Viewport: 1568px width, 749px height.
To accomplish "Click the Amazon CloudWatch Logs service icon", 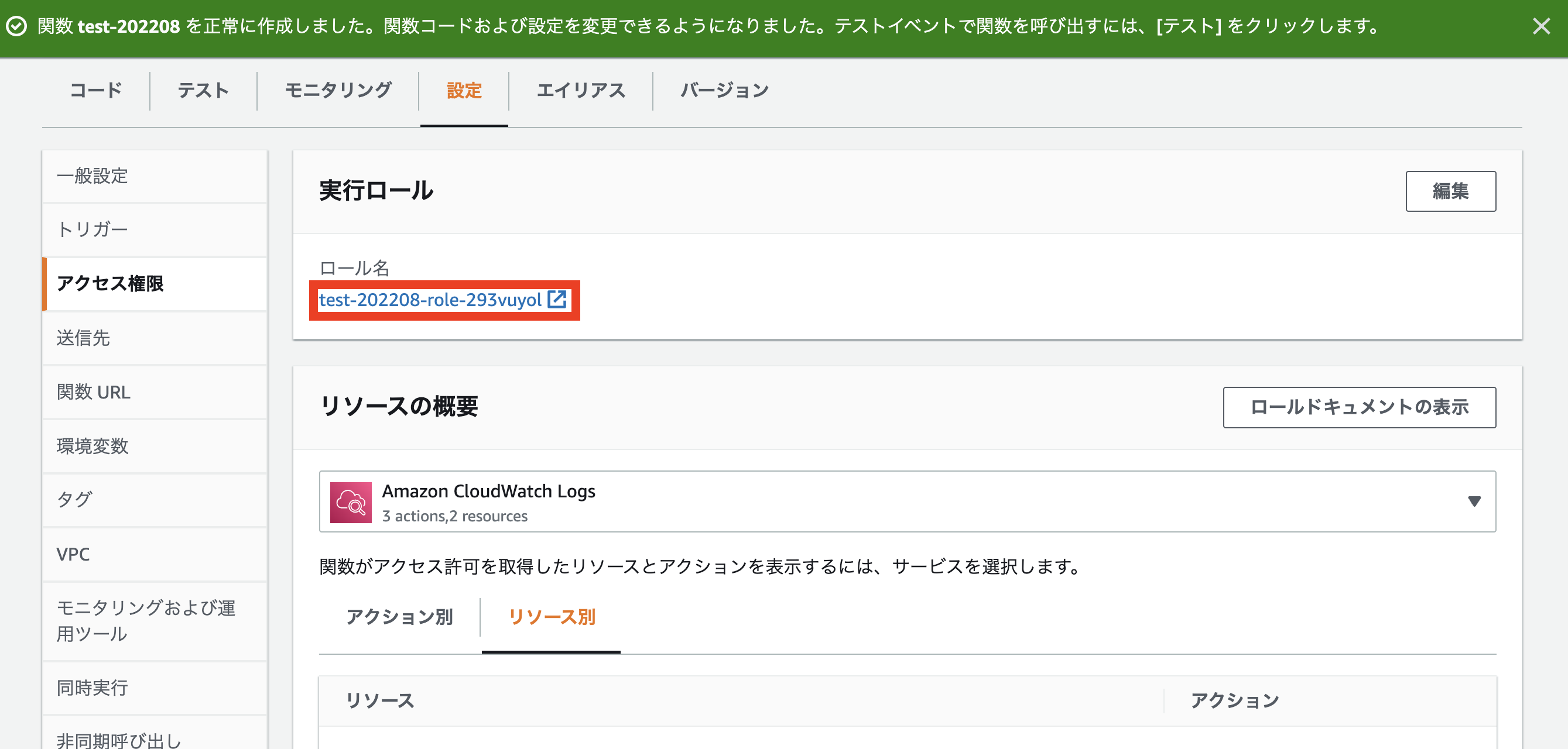I will [351, 503].
